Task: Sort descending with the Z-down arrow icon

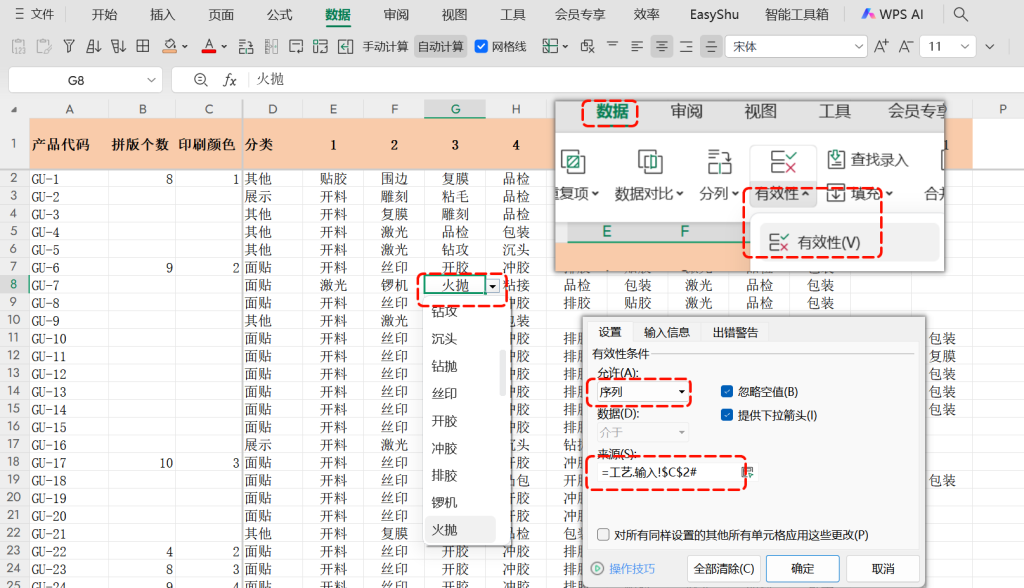Action: (x=118, y=46)
